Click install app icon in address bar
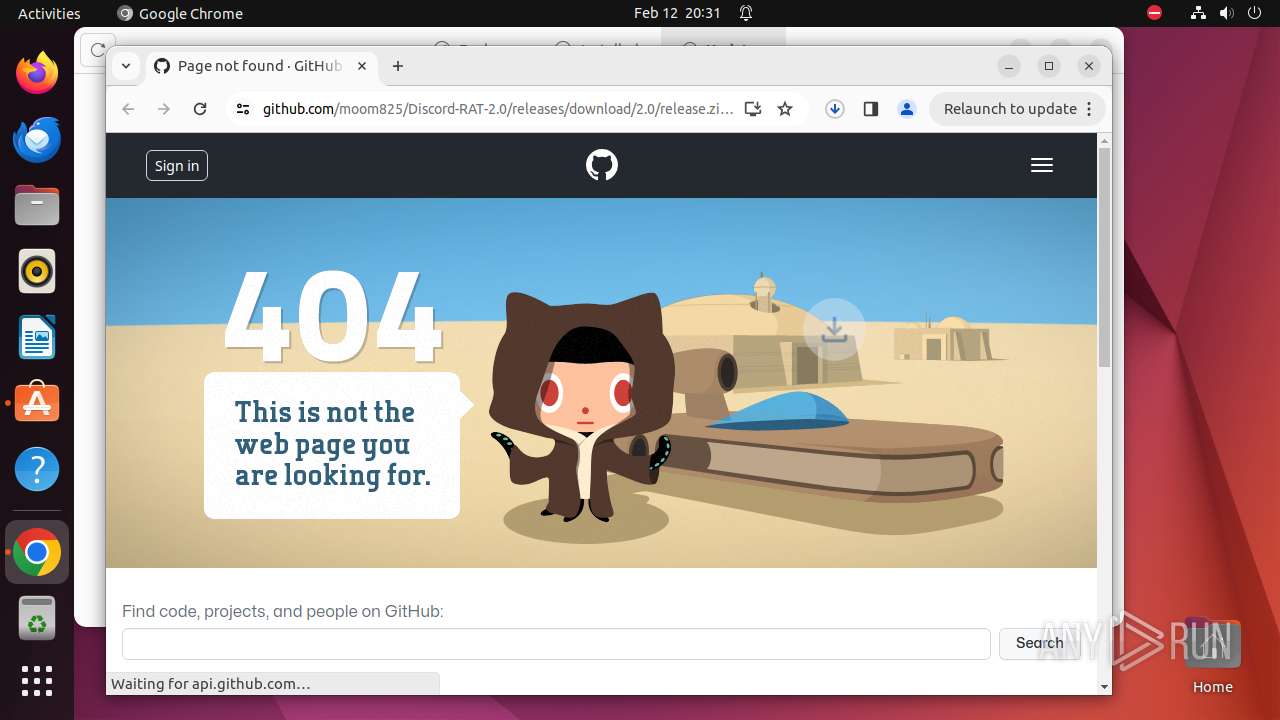 point(753,109)
